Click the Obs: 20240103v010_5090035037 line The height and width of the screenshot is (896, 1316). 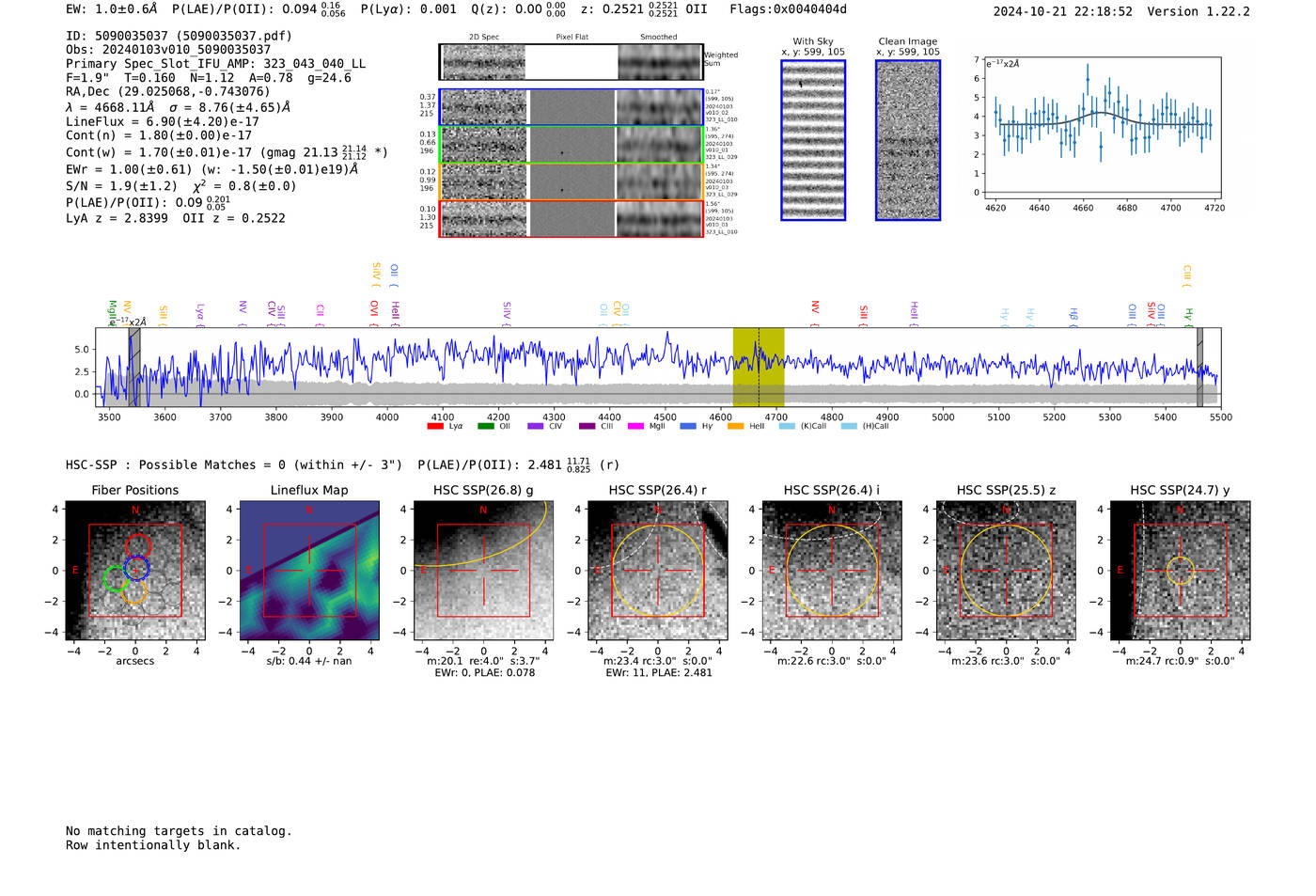click(168, 50)
